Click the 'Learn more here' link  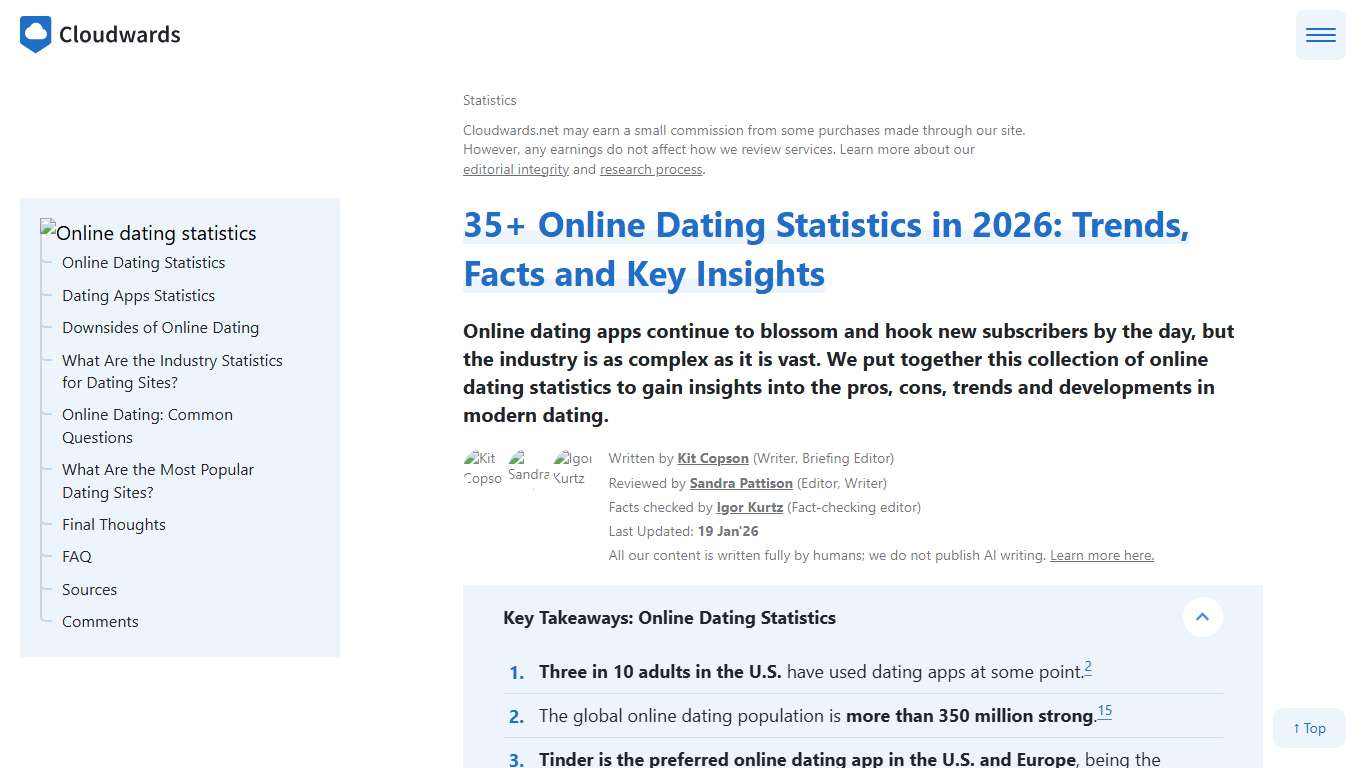[x=1101, y=555]
